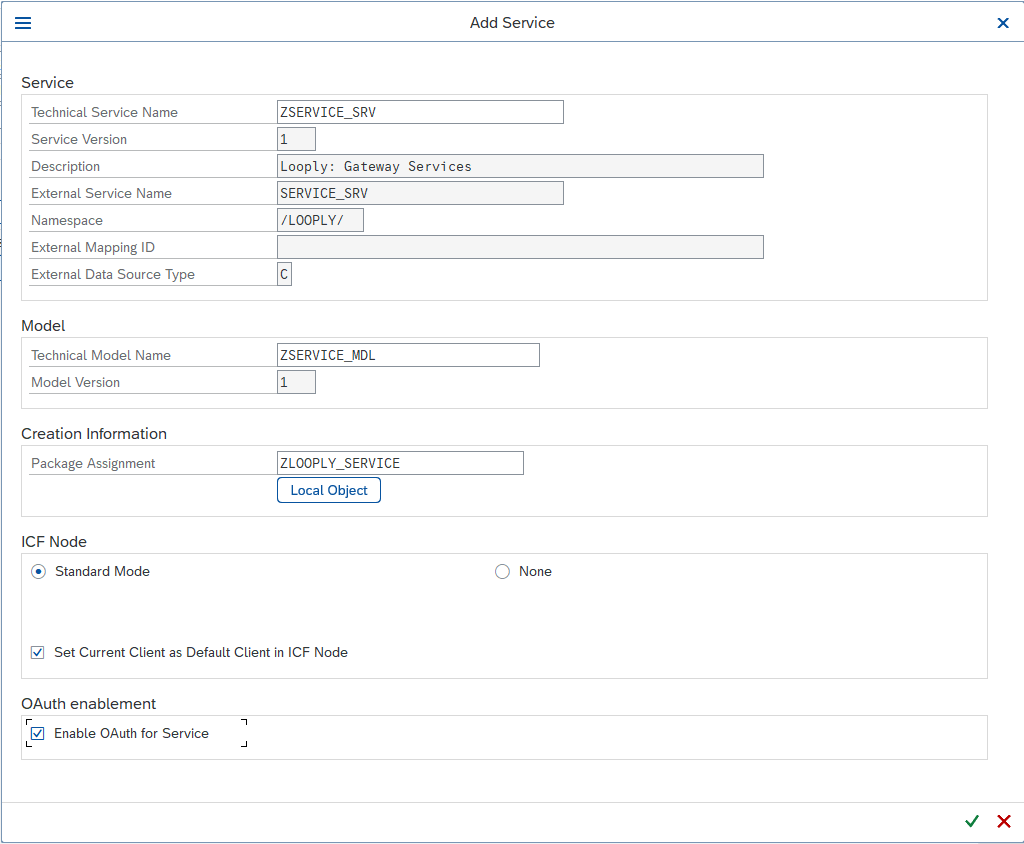Open the hamburger menu icon
The image size is (1024, 844).
pyautogui.click(x=22, y=23)
